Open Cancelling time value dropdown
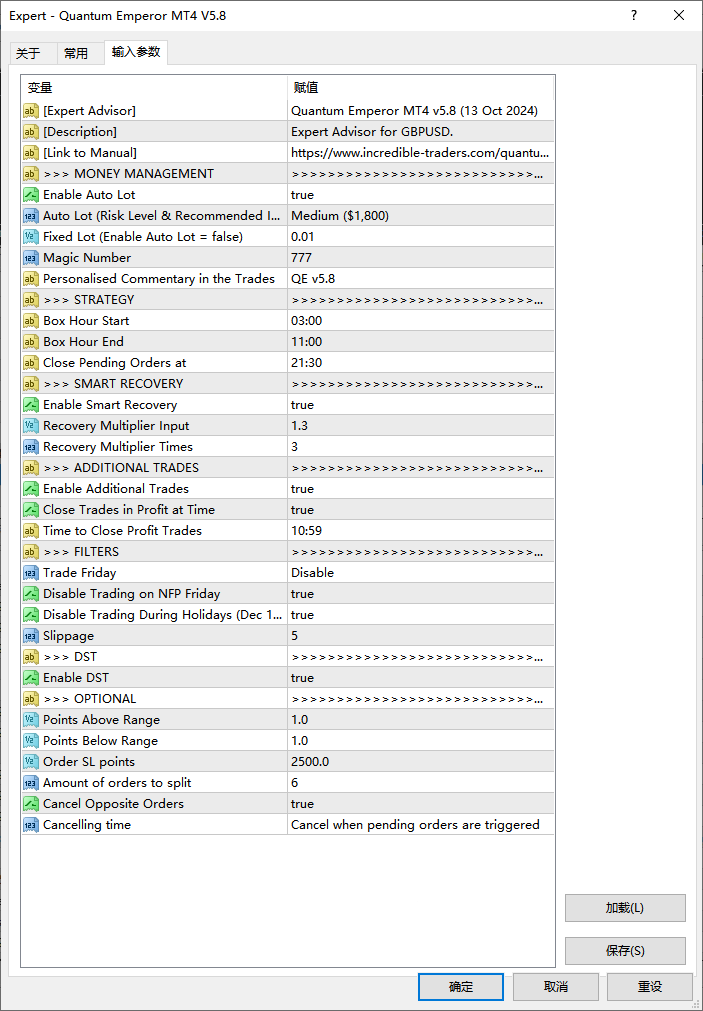 click(x=420, y=825)
